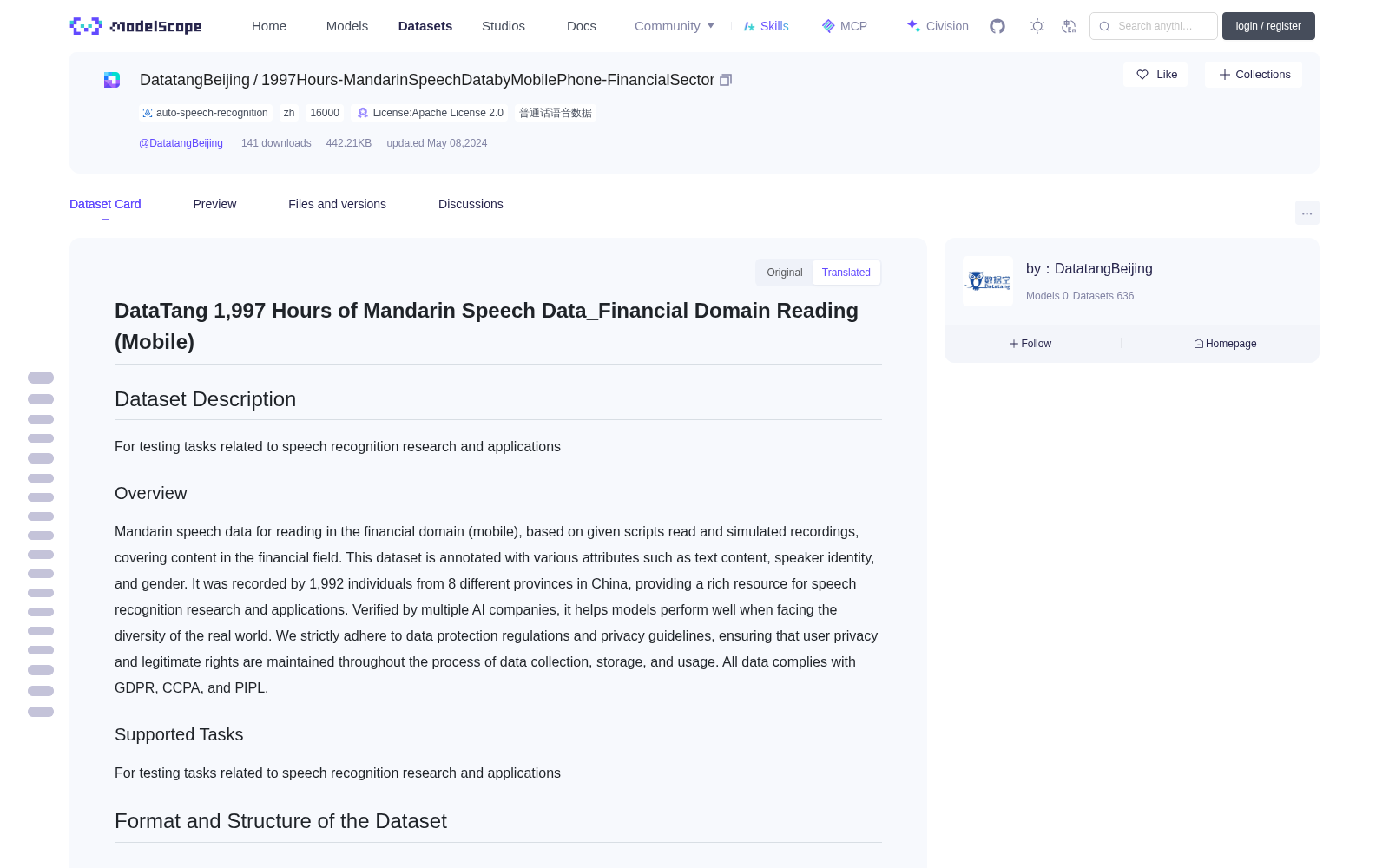Click the 普通话语音数据 tag
Screen dimensions: 1389x868
[556, 113]
